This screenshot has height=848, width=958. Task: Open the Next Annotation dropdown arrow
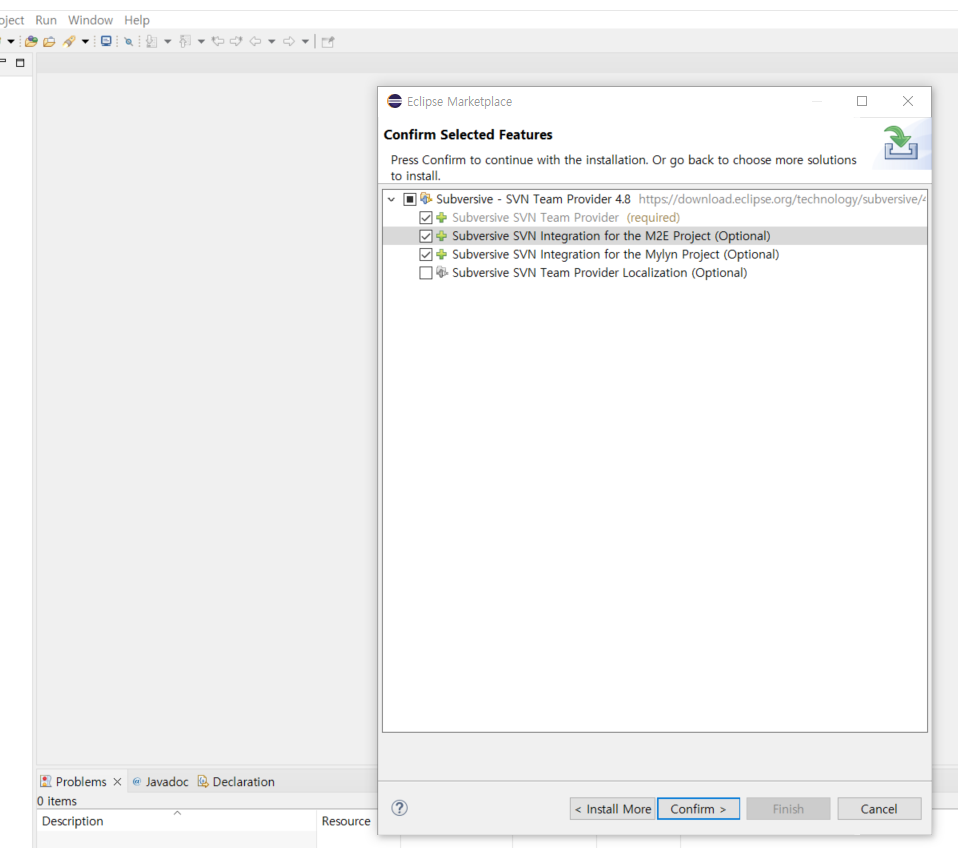tap(167, 42)
